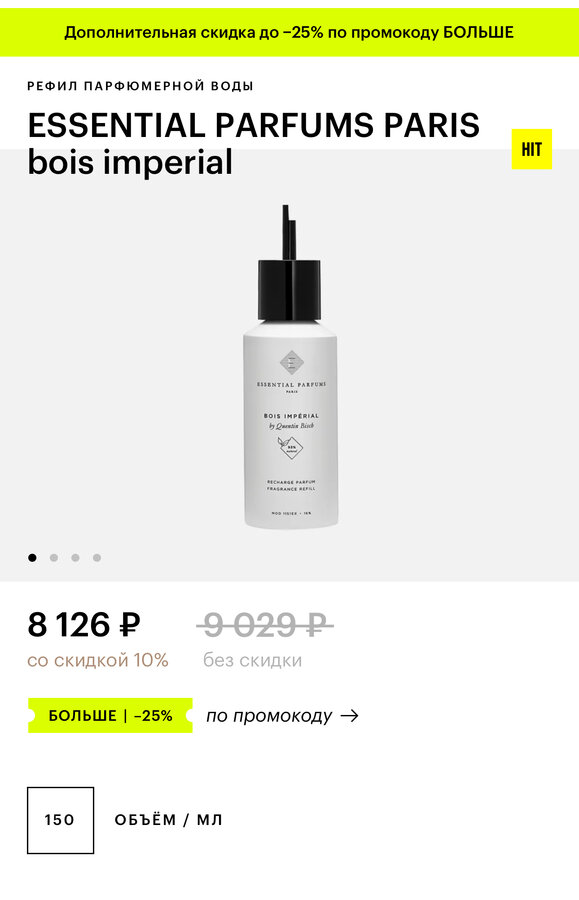Click the 8 126 ₽ discounted price
This screenshot has height=900, width=579.
tap(84, 625)
